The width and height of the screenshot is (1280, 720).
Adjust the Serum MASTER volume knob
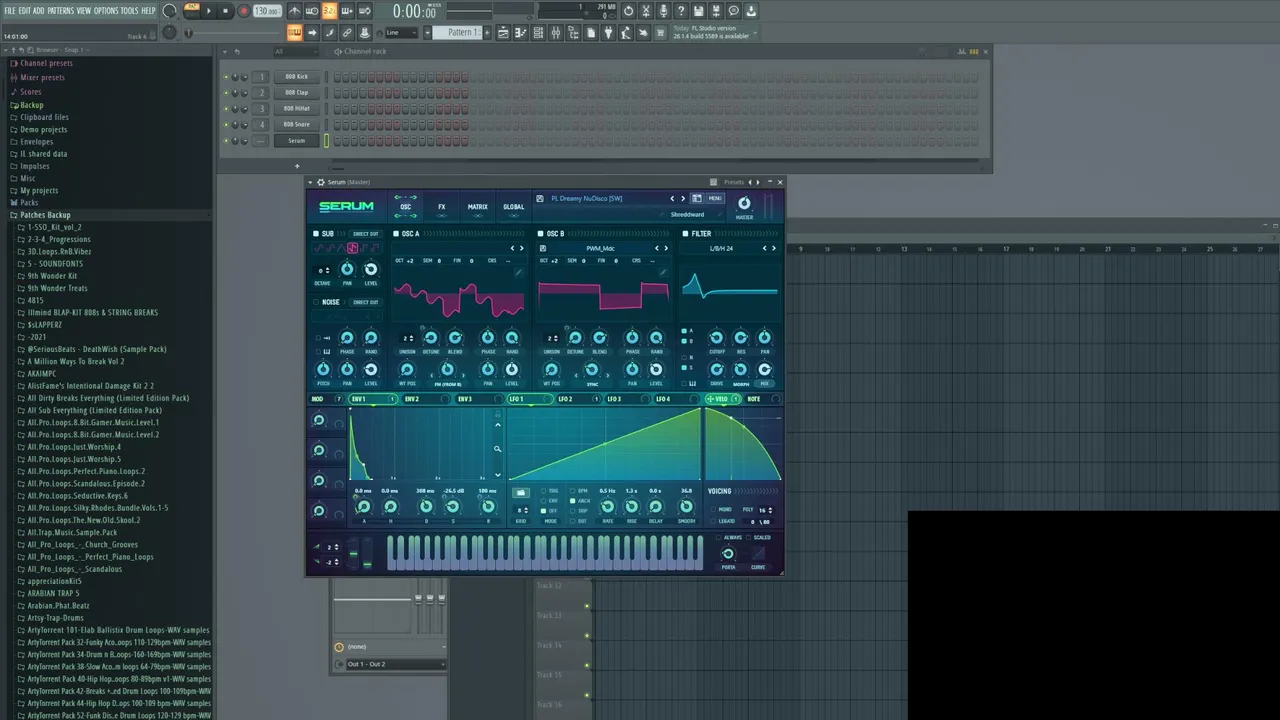click(x=744, y=203)
